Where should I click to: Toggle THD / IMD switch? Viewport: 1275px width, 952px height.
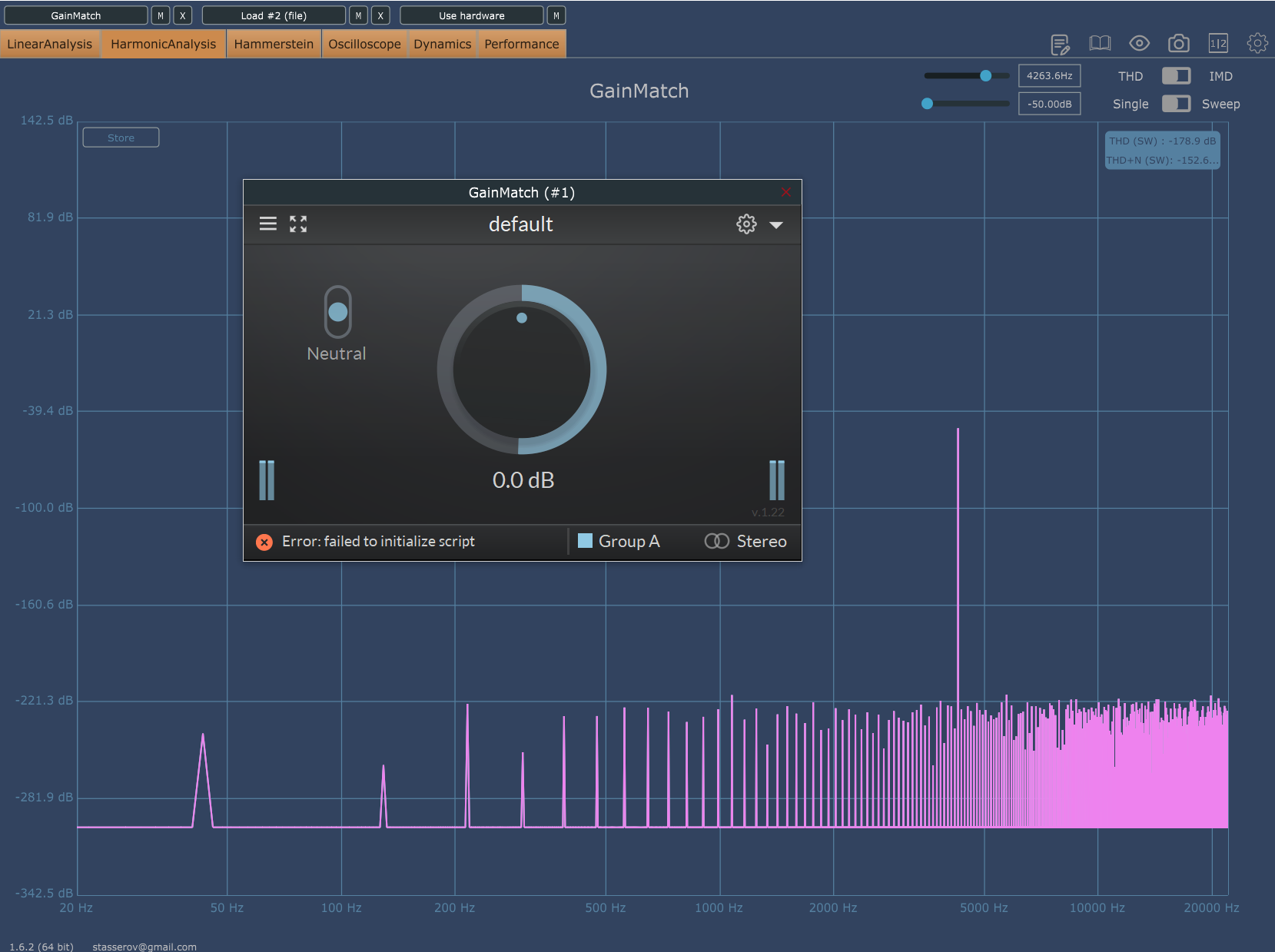click(x=1176, y=76)
